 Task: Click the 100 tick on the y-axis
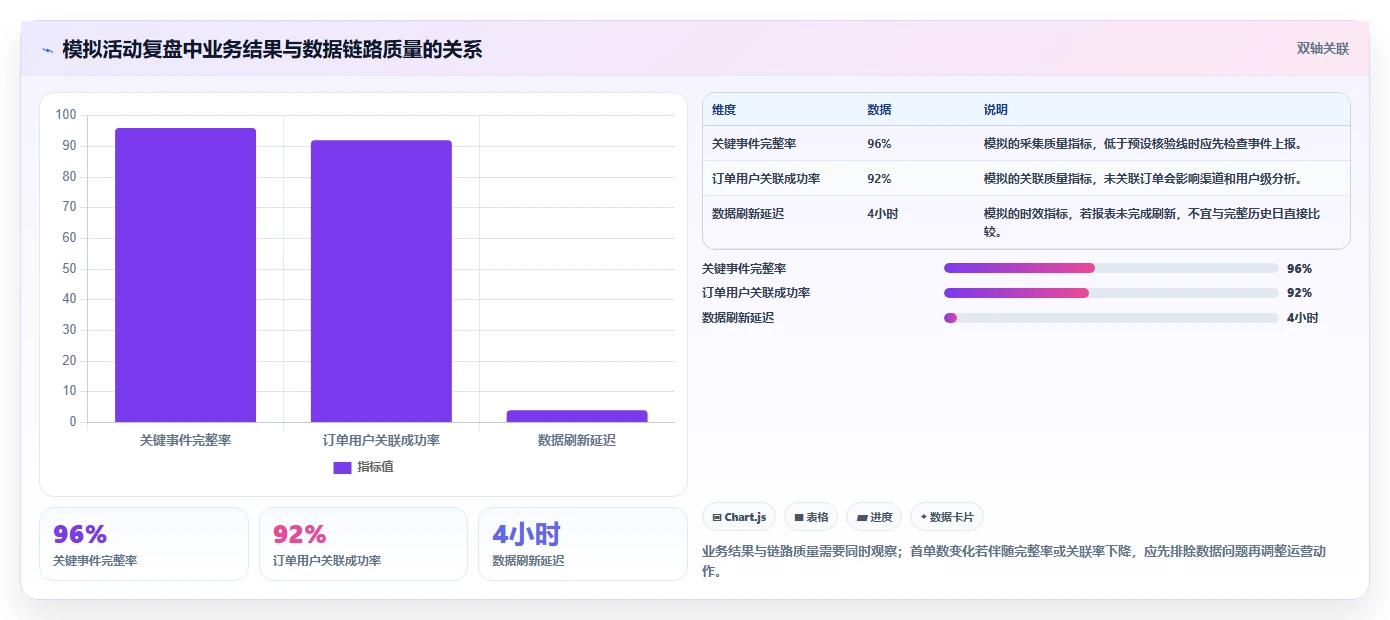pos(66,115)
